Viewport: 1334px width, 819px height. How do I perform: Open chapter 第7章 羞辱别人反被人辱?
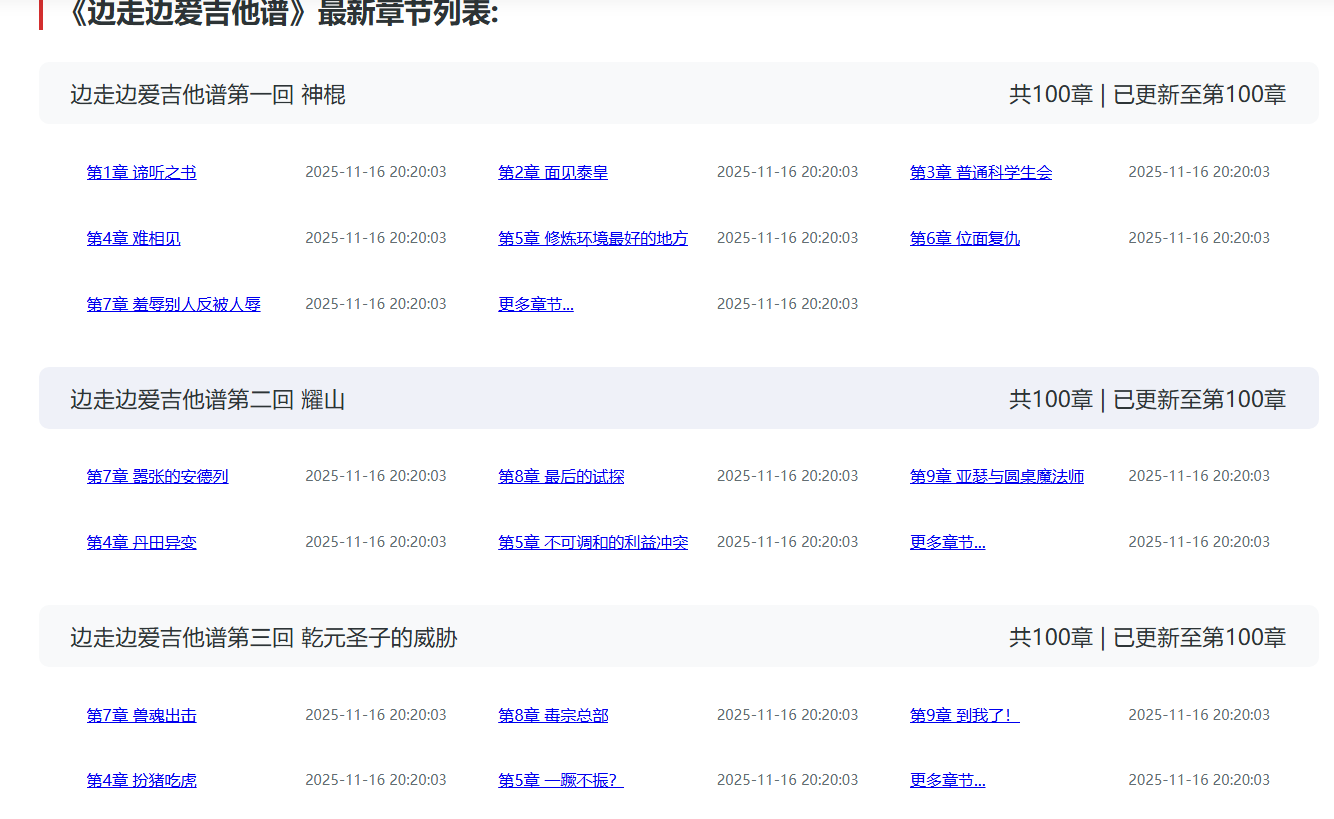click(173, 303)
